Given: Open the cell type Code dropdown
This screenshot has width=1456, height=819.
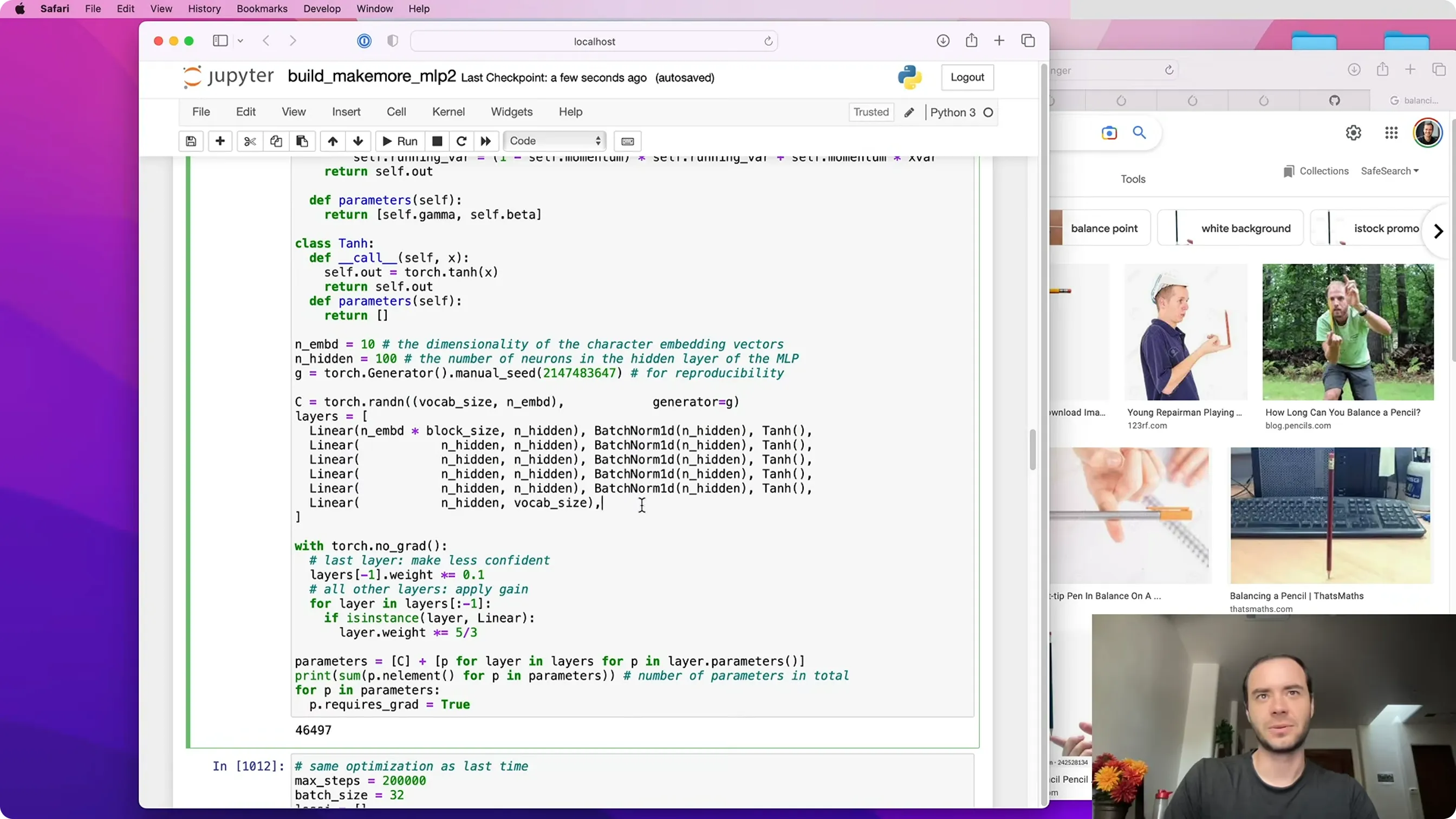Looking at the screenshot, I should pyautogui.click(x=555, y=141).
